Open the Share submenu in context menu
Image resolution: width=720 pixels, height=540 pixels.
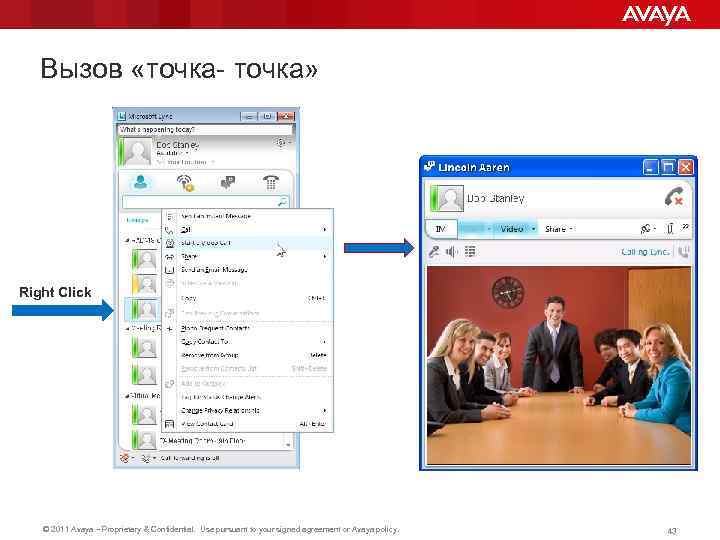tap(248, 256)
